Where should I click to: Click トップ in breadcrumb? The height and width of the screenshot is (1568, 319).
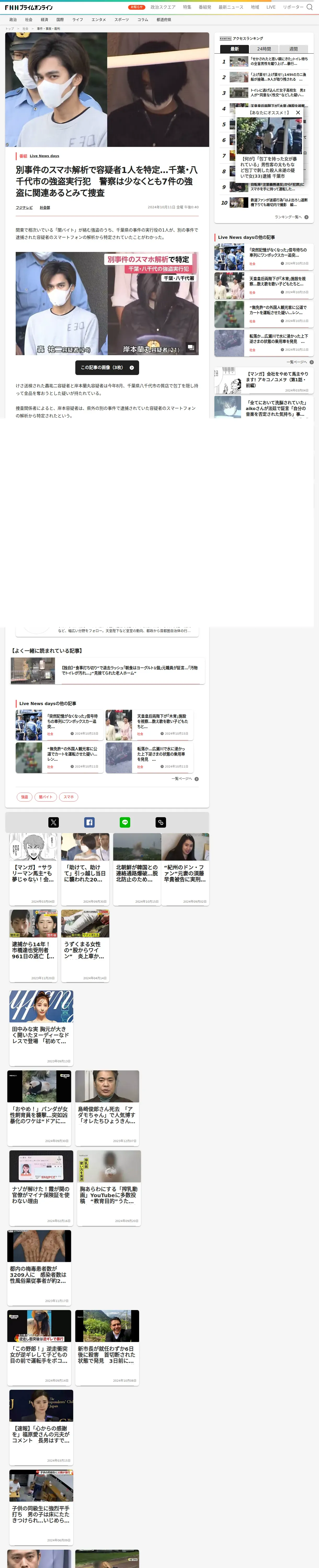click(9, 28)
